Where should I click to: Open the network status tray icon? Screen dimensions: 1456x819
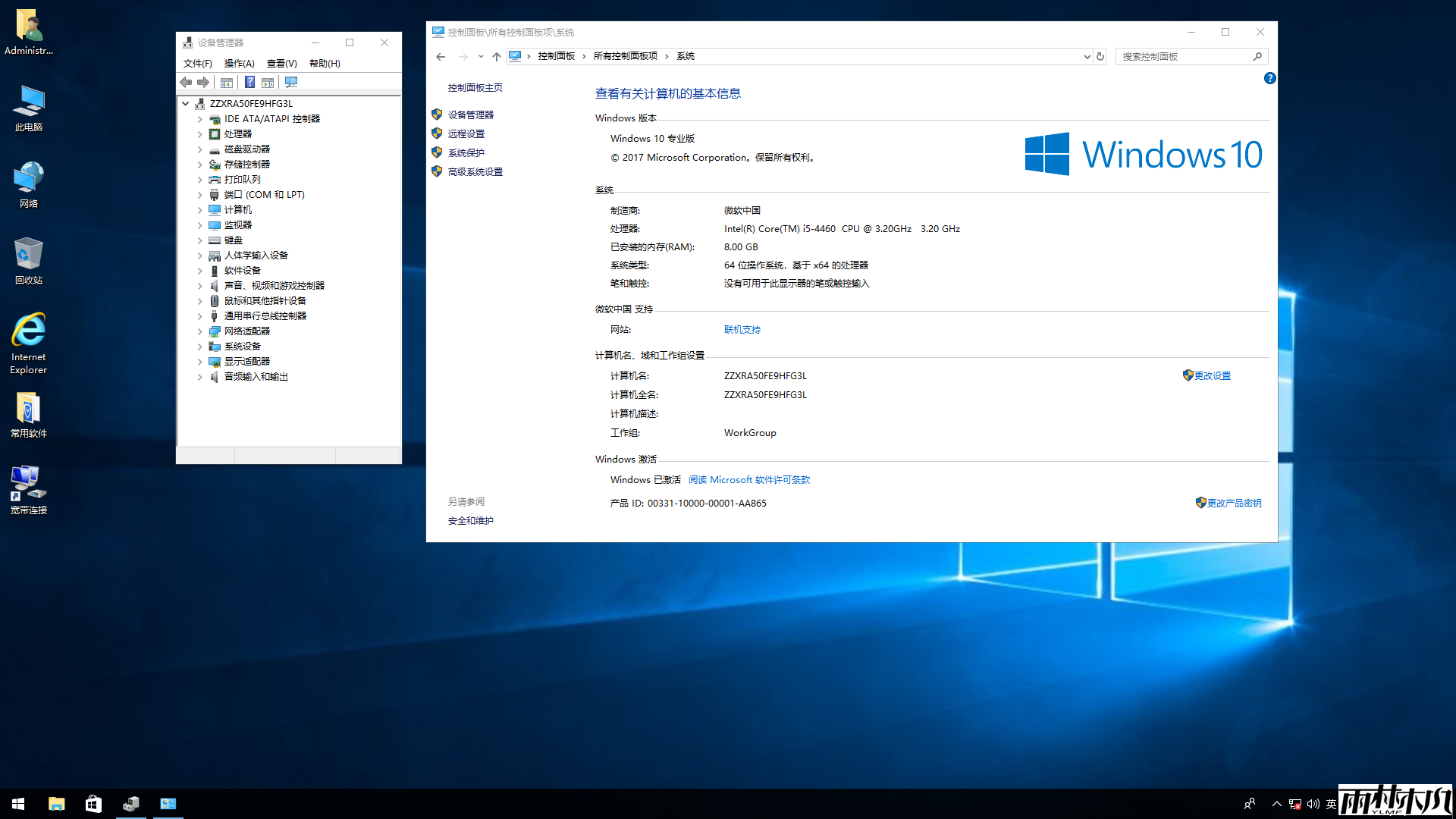pyautogui.click(x=1294, y=803)
